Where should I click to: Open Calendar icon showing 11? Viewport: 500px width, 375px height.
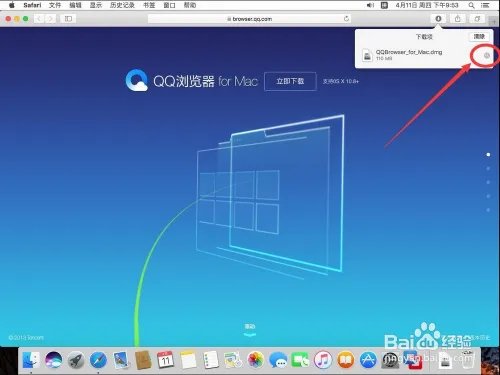coord(165,360)
